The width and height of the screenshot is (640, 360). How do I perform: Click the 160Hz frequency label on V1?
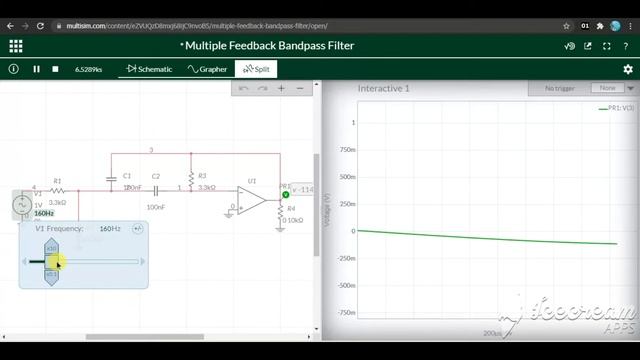44,213
